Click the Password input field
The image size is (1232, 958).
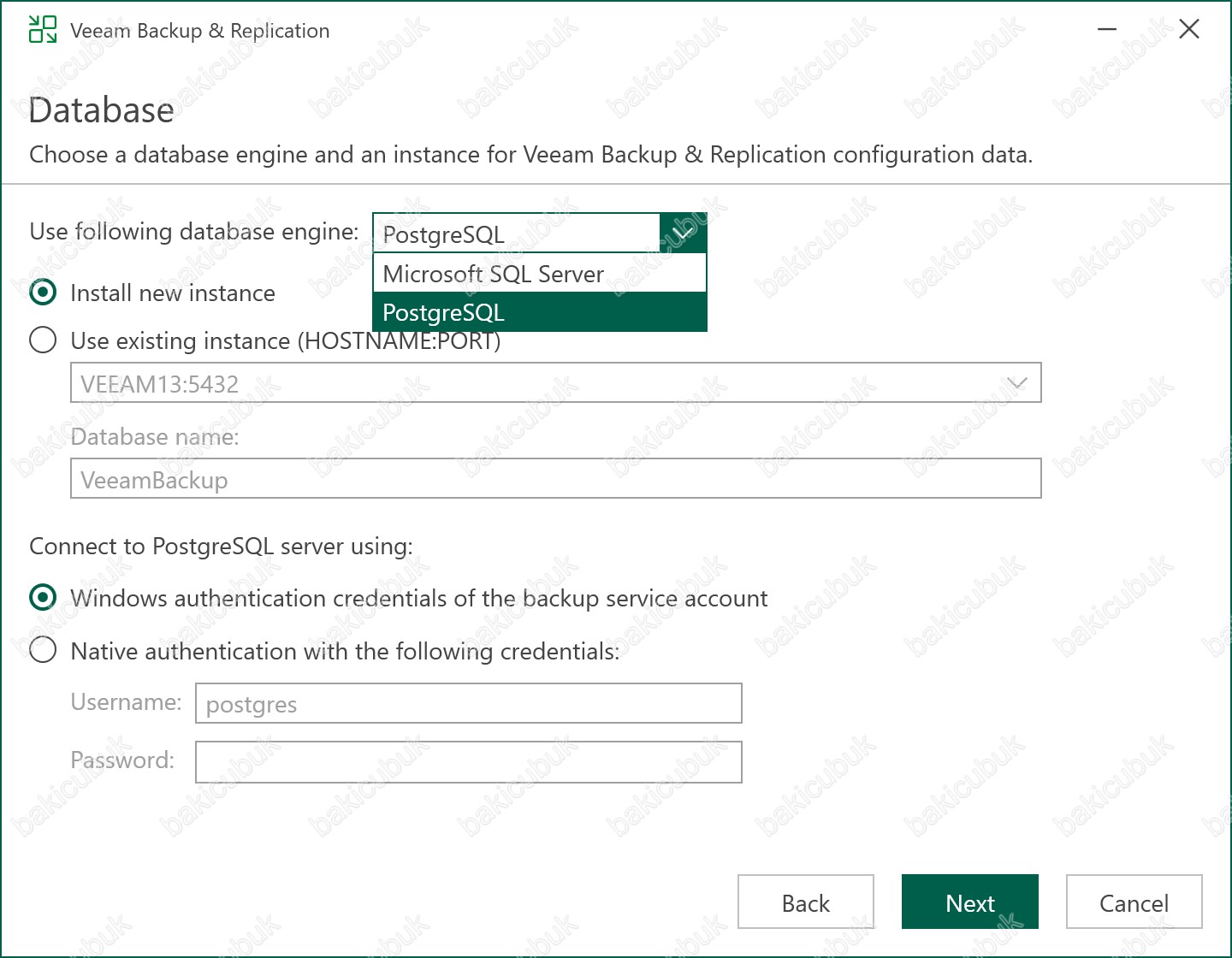pyautogui.click(x=468, y=762)
